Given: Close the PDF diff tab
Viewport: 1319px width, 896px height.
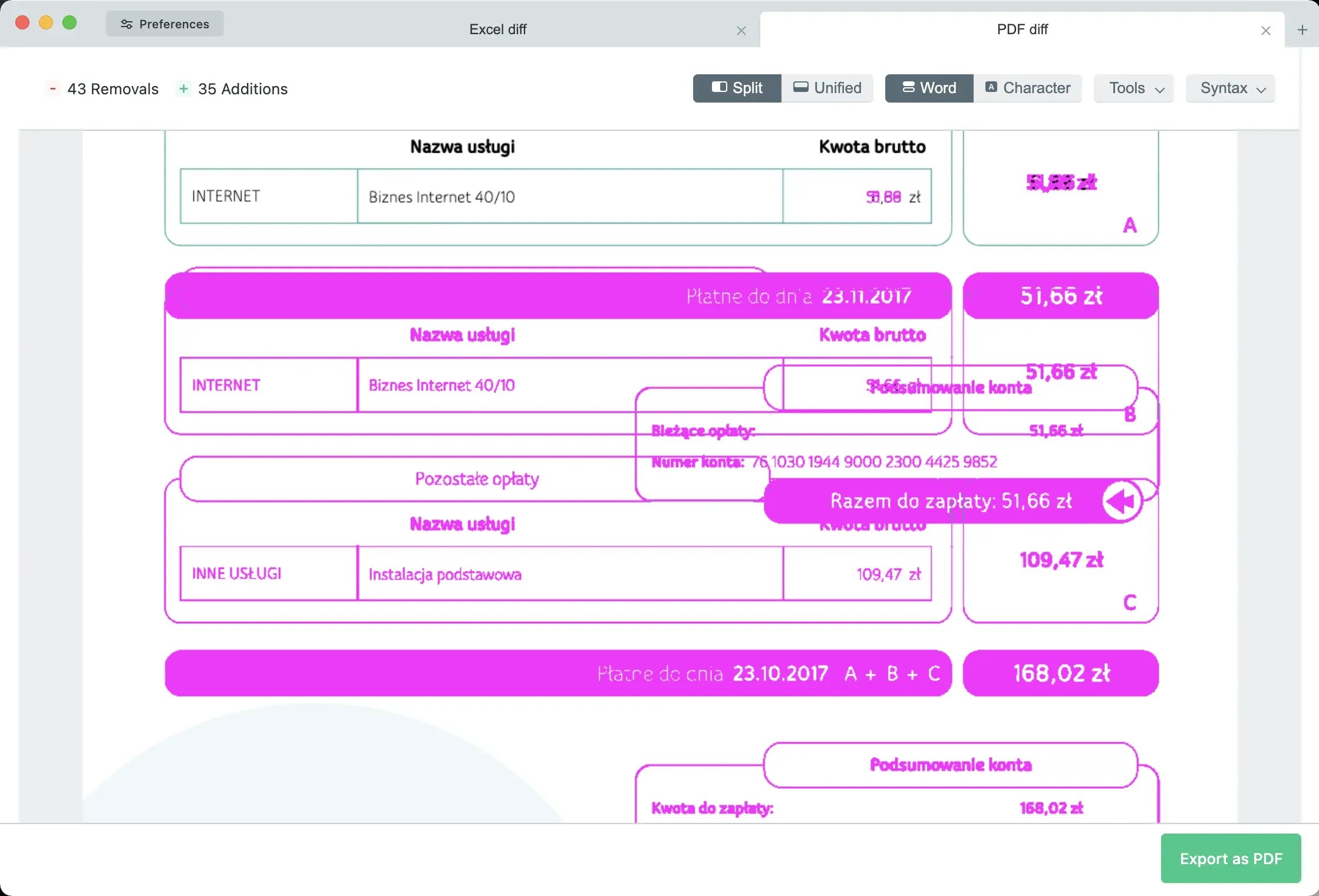Looking at the screenshot, I should click(1265, 31).
